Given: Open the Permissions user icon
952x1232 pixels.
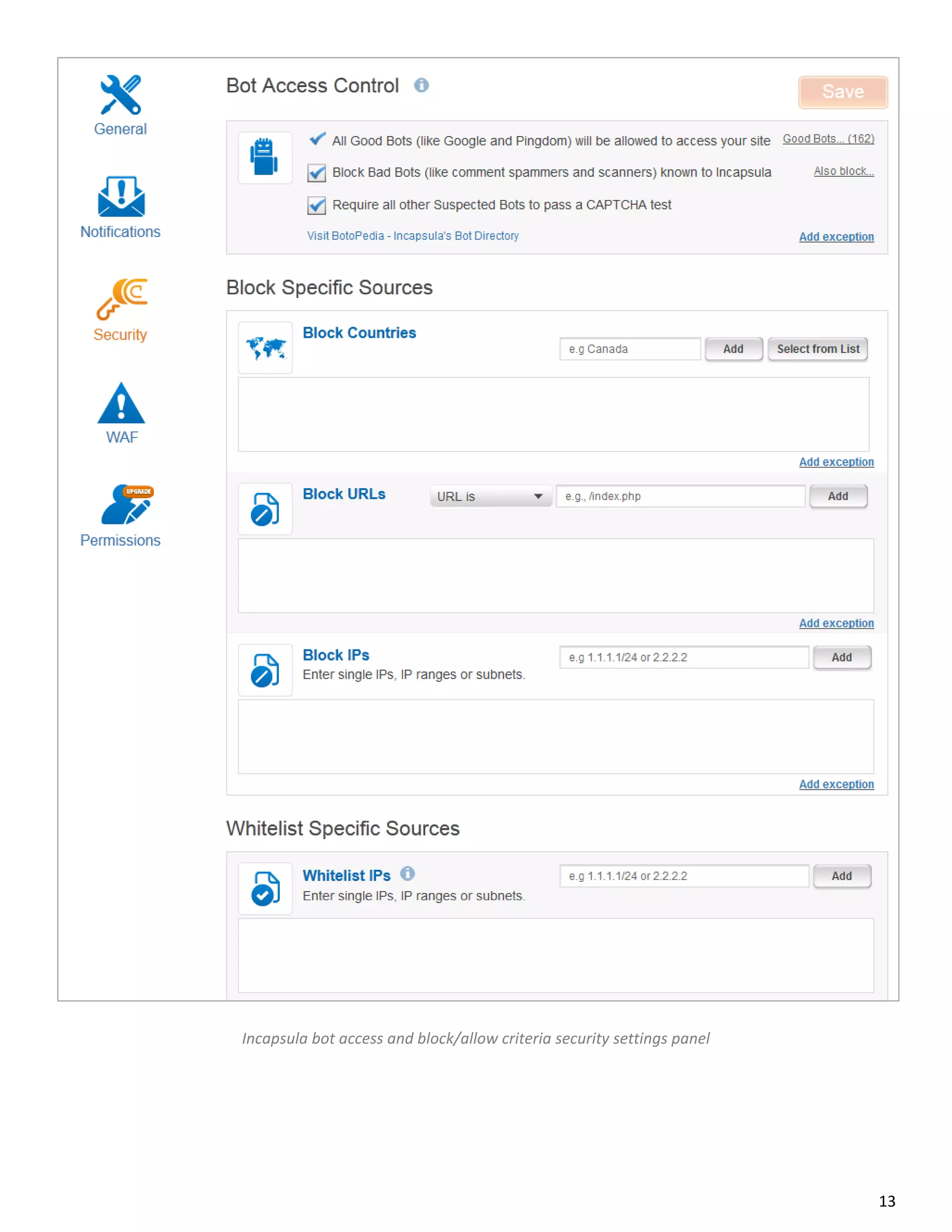Looking at the screenshot, I should tap(127, 504).
